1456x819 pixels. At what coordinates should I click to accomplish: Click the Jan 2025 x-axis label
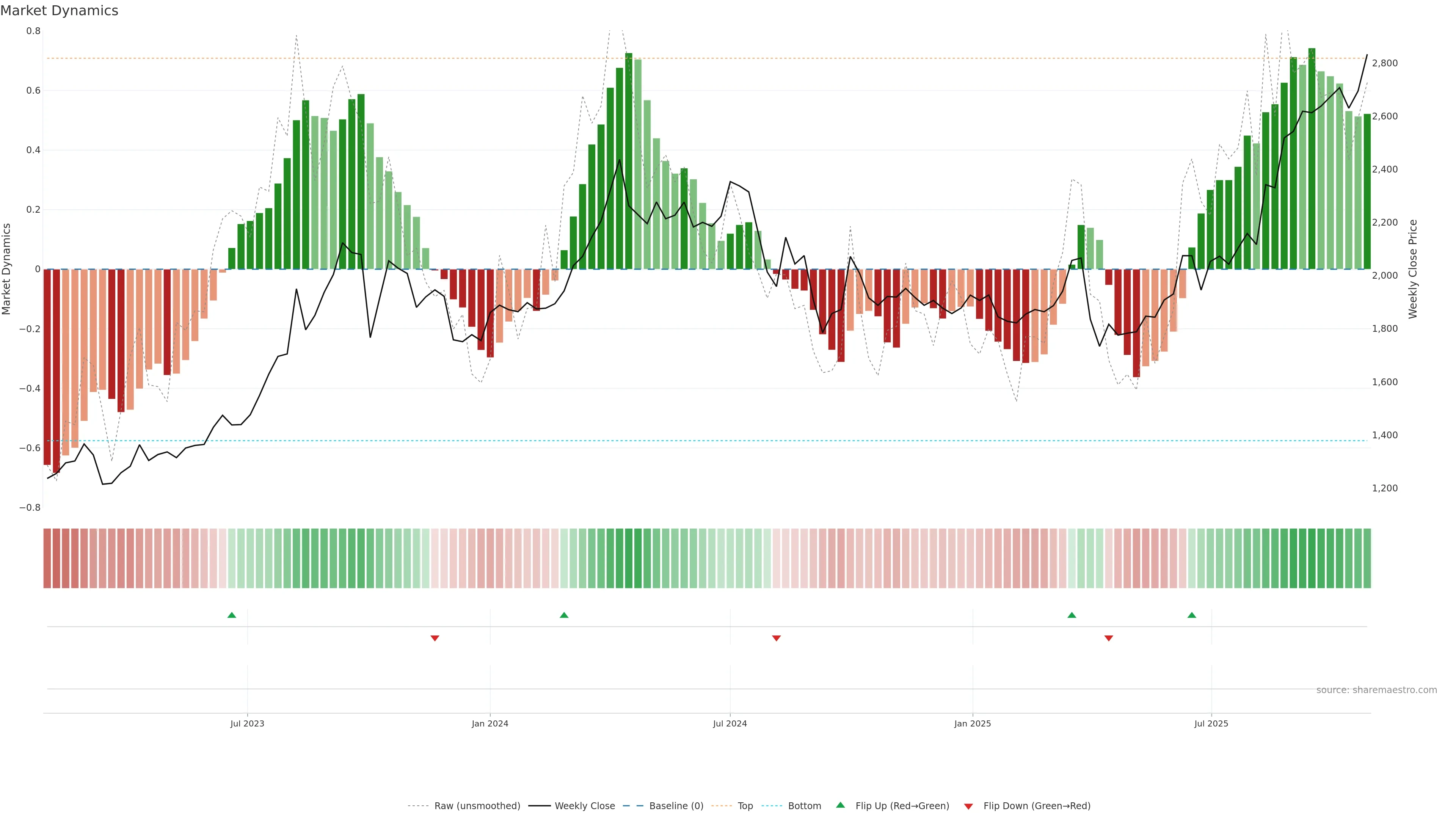972,723
